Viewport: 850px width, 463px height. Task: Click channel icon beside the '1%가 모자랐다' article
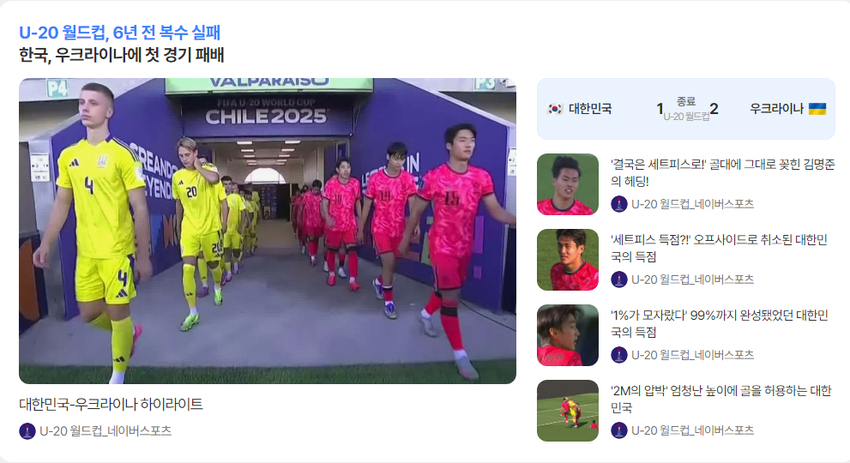tap(619, 355)
